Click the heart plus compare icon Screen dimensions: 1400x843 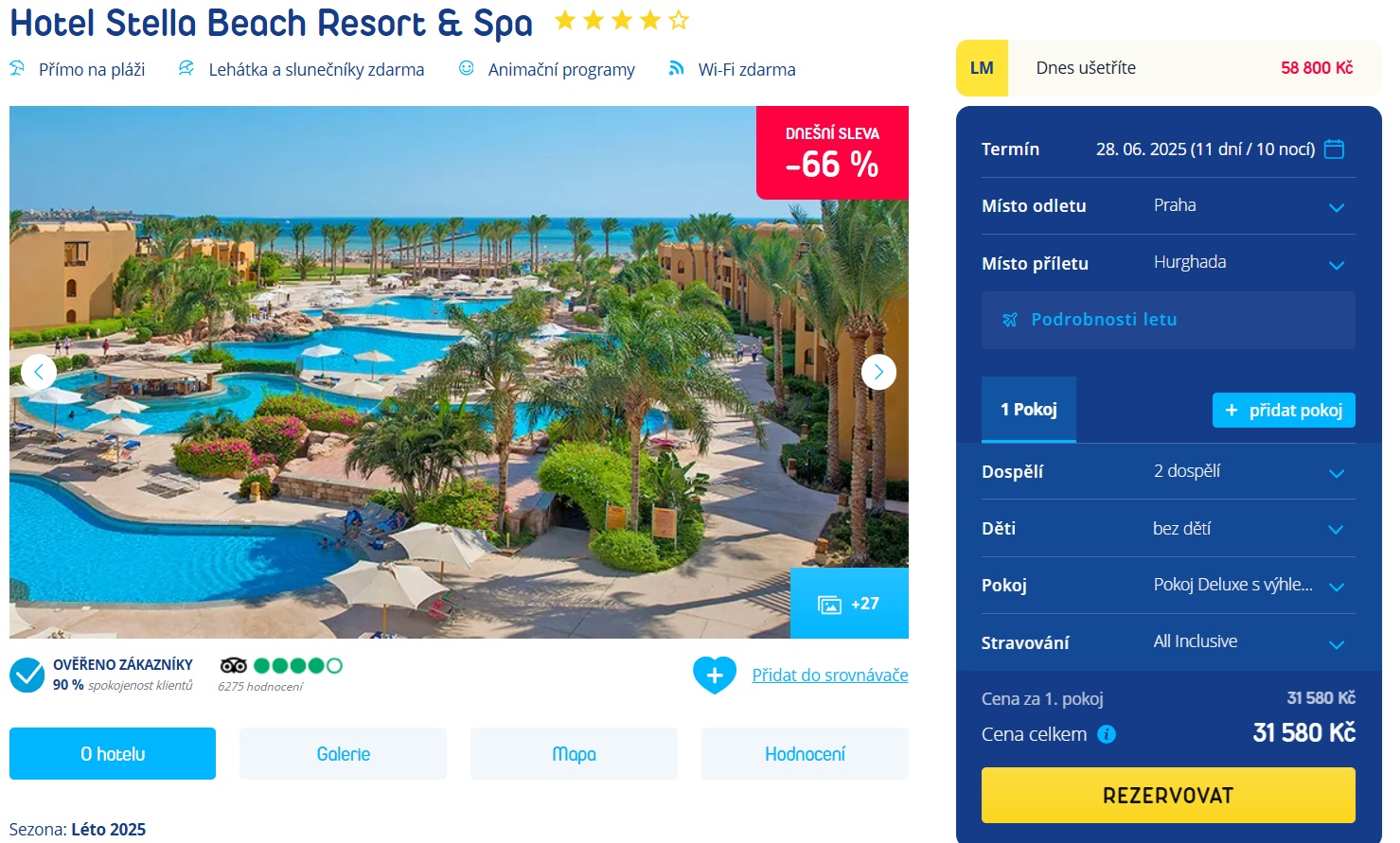(x=715, y=675)
